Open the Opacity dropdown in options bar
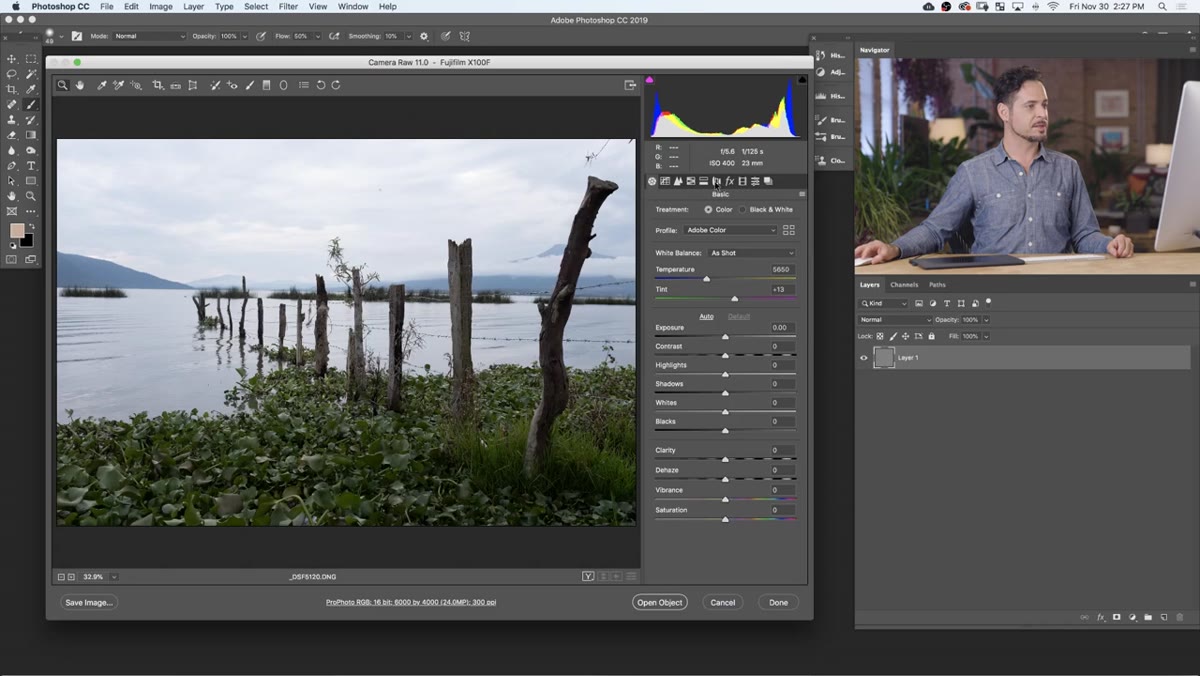This screenshot has height=676, width=1200. (x=244, y=36)
